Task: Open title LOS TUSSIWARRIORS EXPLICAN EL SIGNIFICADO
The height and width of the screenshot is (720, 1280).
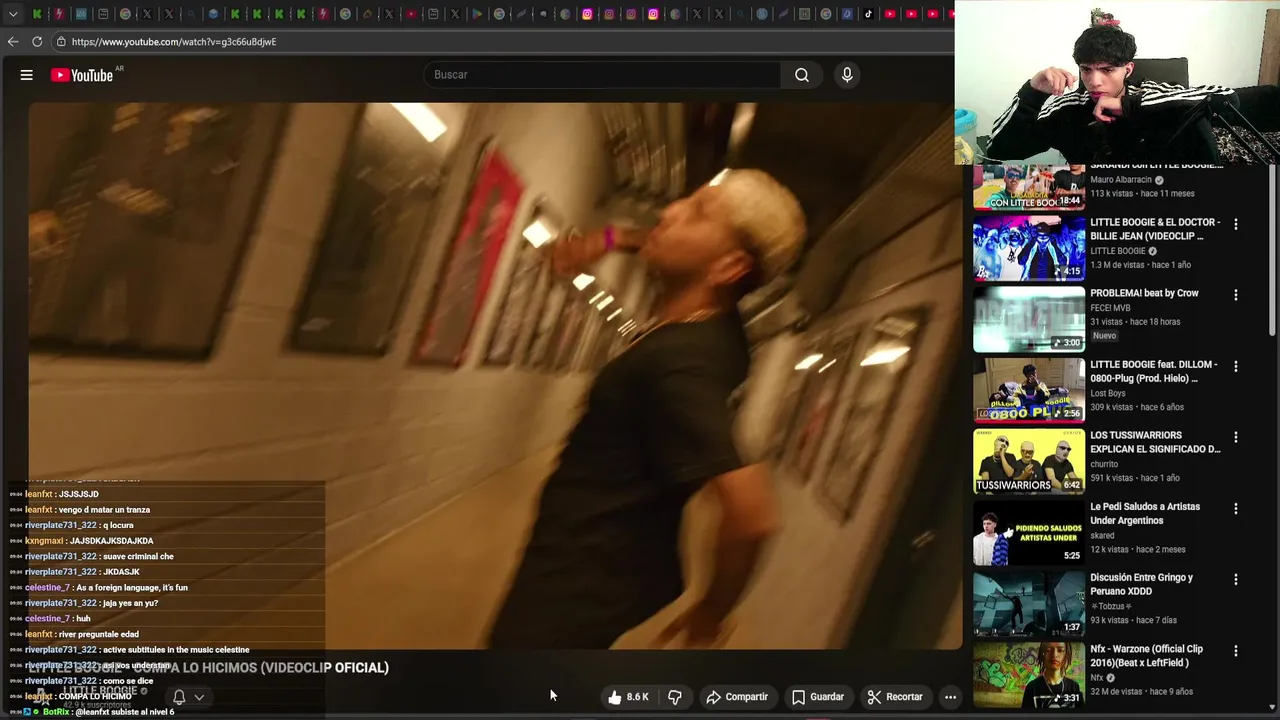Action: (x=1155, y=442)
